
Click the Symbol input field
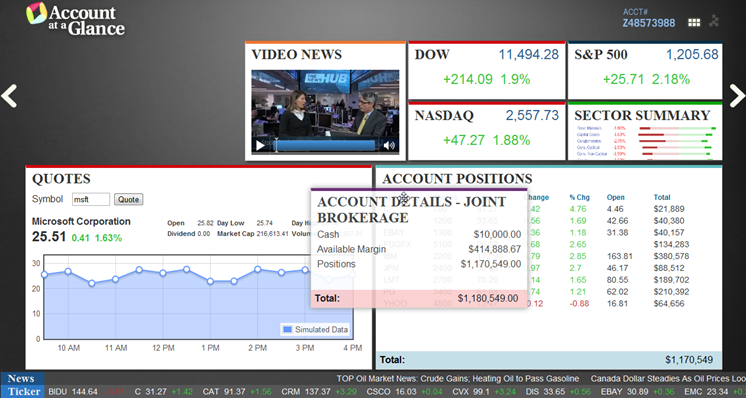[x=91, y=200]
